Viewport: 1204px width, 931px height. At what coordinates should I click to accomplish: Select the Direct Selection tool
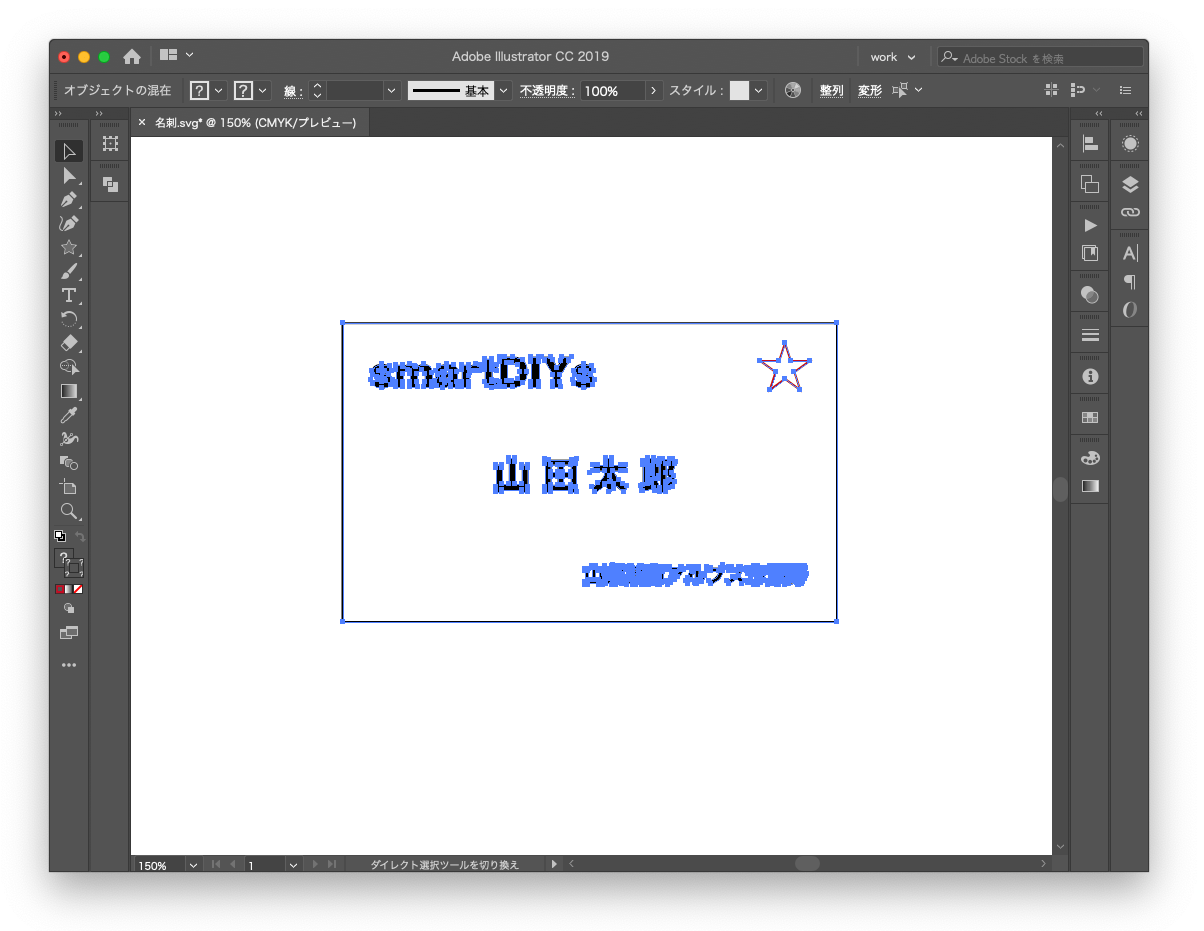[68, 176]
